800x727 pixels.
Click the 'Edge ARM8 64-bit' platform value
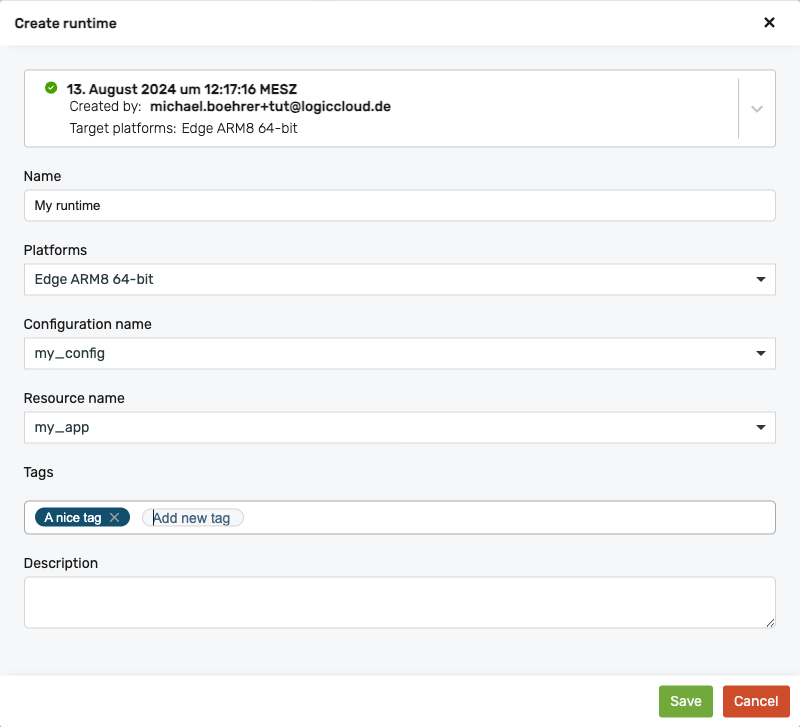pyautogui.click(x=94, y=280)
